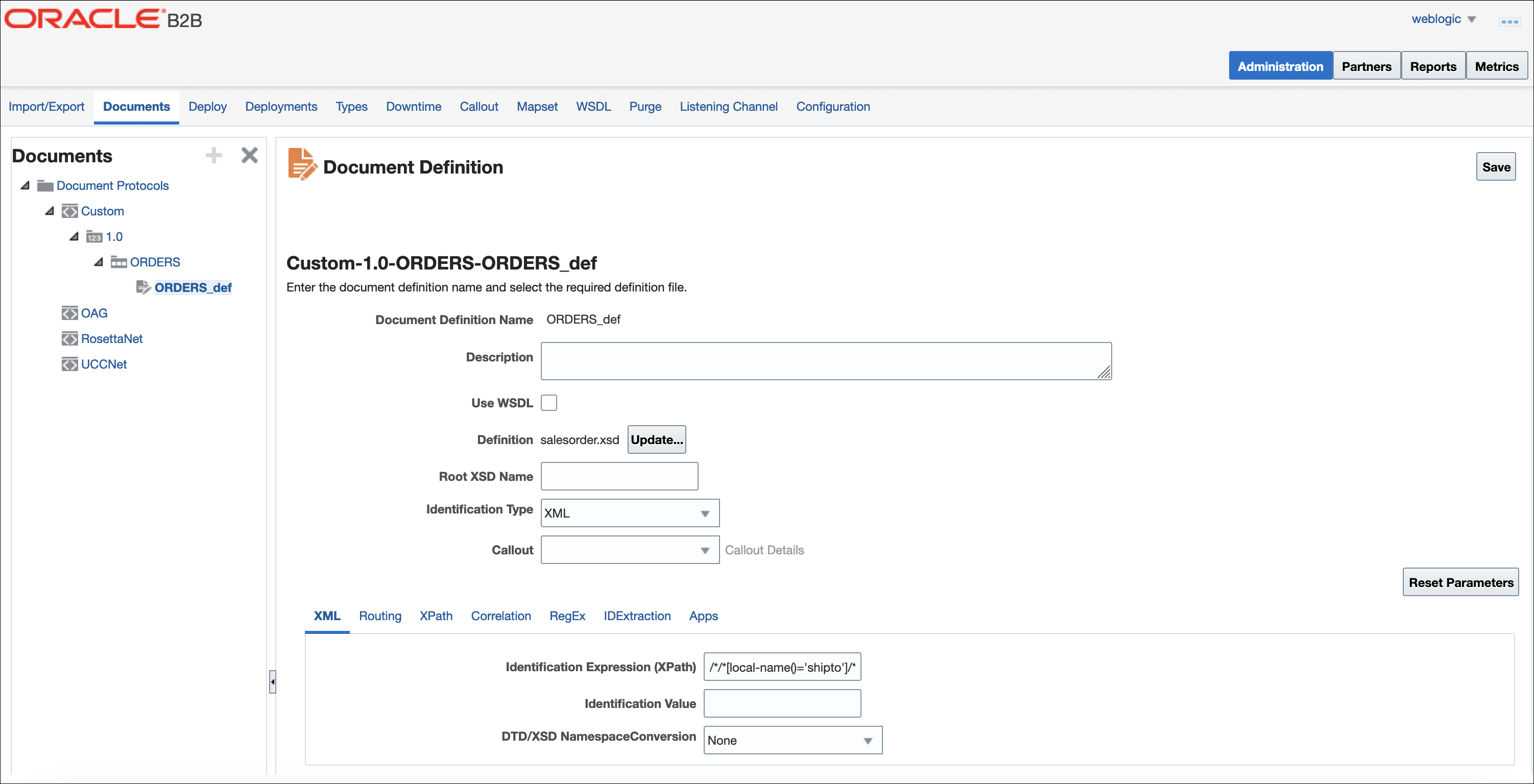Image resolution: width=1534 pixels, height=784 pixels.
Task: Click the Custom protocol icon
Action: point(69,211)
